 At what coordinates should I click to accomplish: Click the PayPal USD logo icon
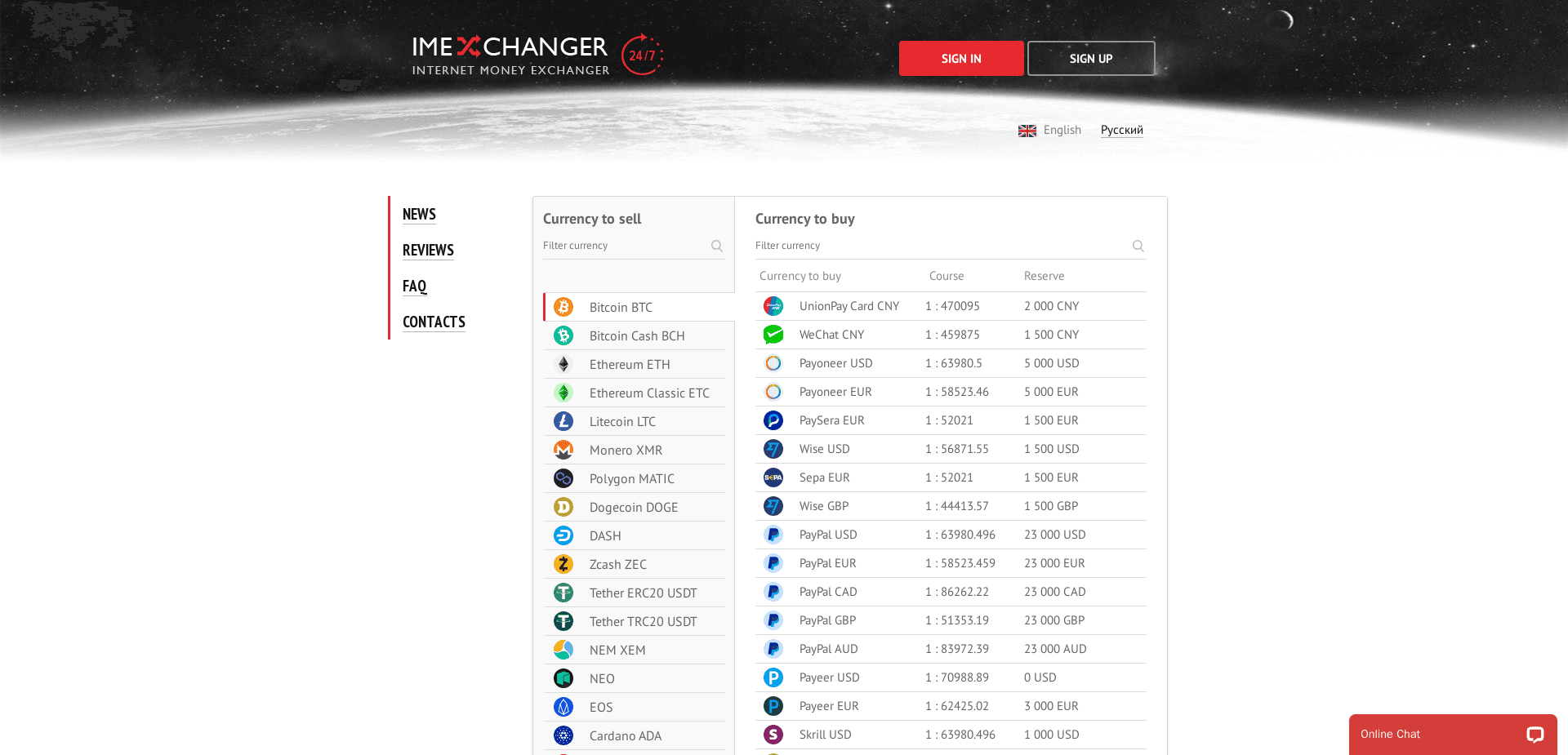773,535
